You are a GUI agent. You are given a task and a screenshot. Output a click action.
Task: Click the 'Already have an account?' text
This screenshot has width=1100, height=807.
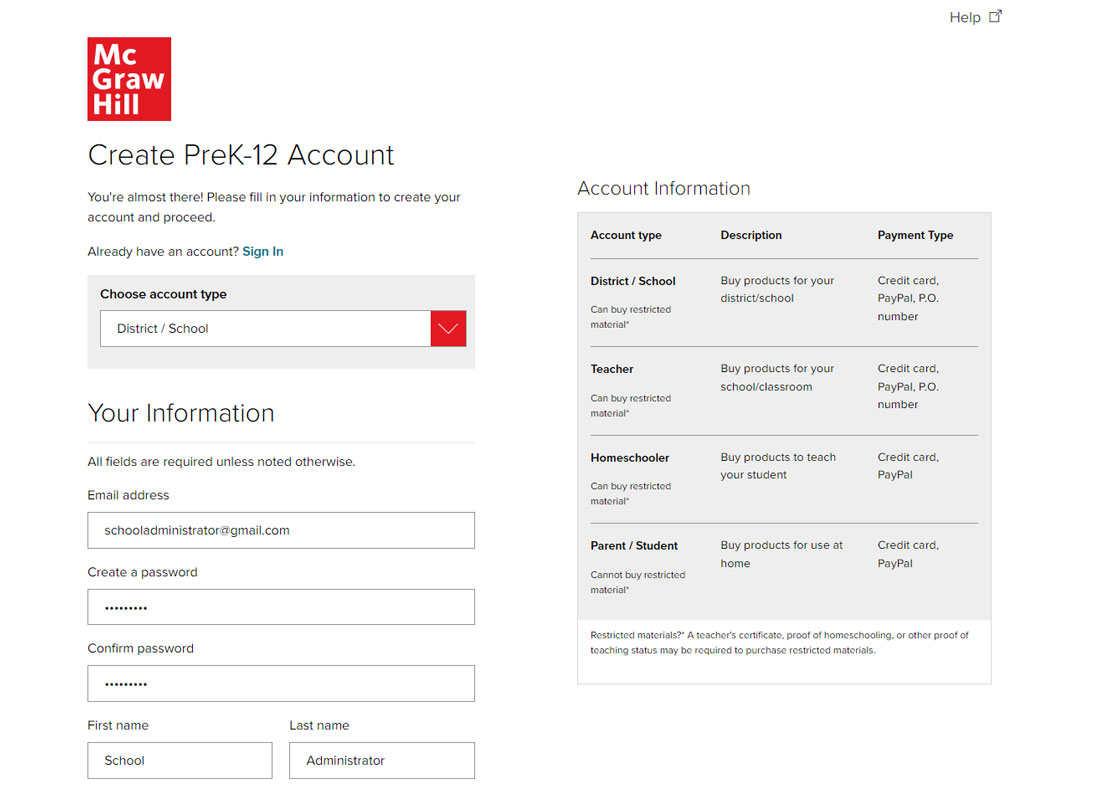click(x=163, y=251)
